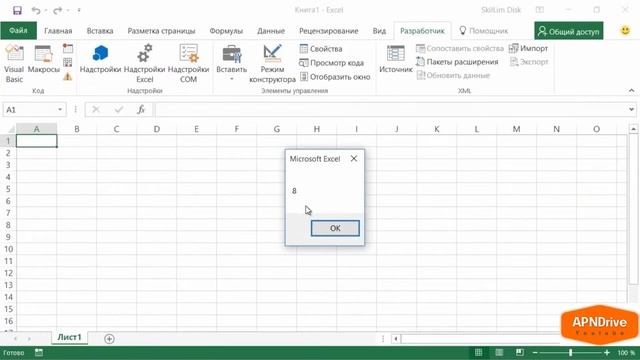Open macro security warning icon
This screenshot has height=360, width=640.
68,76
